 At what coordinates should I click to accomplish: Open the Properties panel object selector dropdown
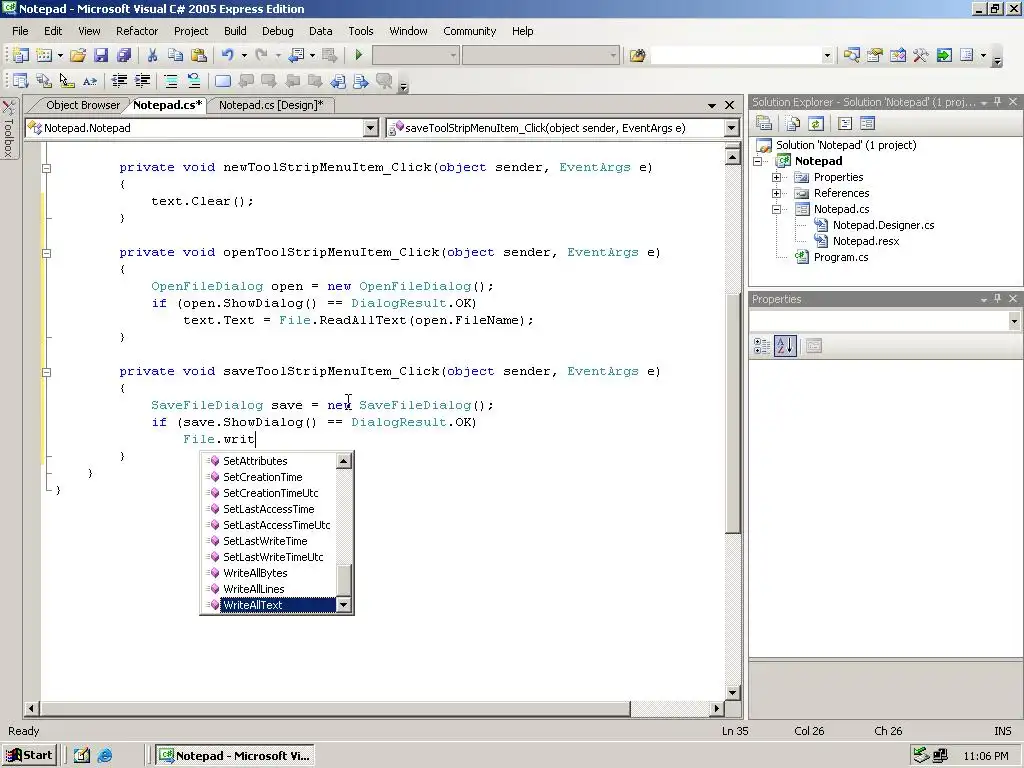point(1014,321)
